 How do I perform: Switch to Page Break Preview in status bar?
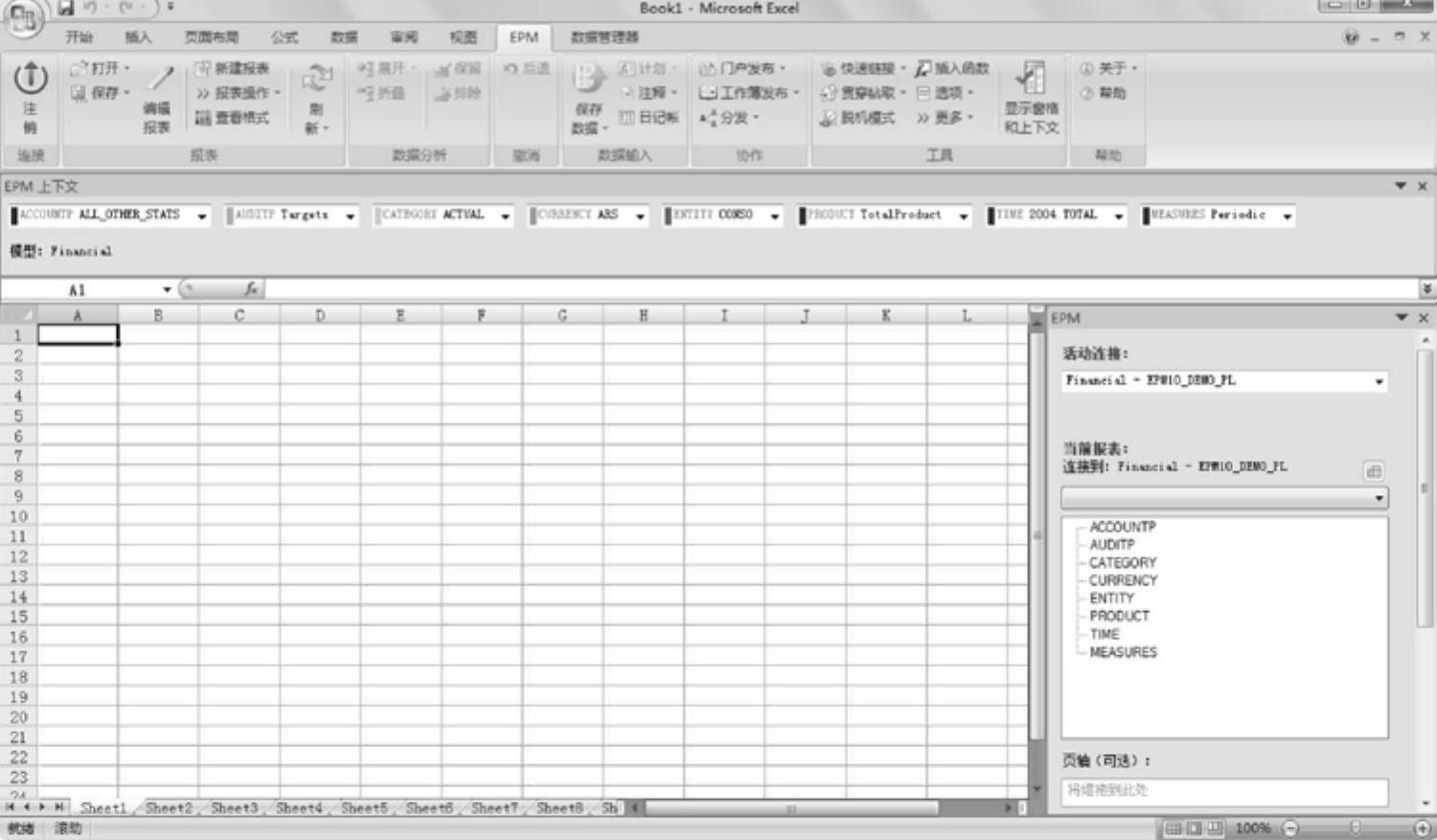tap(1215, 829)
